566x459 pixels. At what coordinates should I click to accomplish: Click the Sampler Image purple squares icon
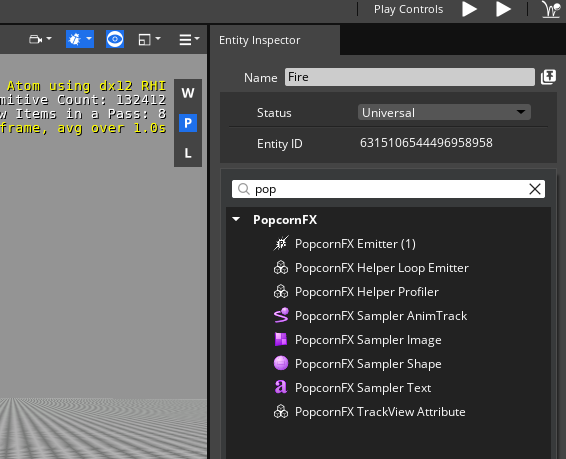point(281,340)
